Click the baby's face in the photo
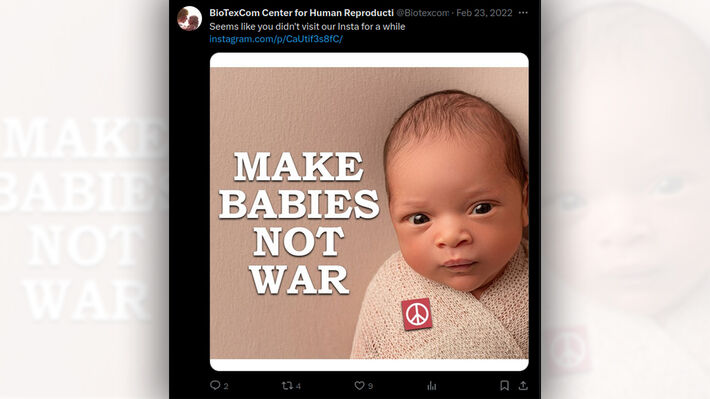This screenshot has width=710, height=399. click(455, 213)
